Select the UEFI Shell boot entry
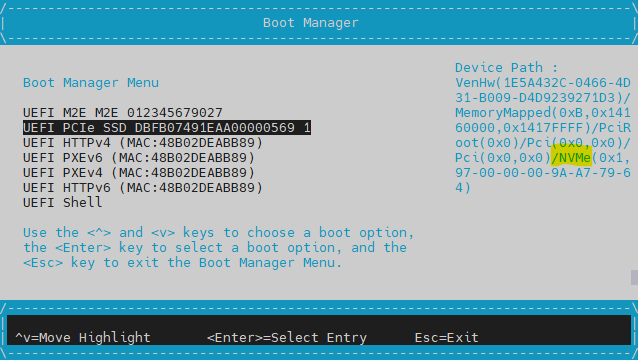 62,203
